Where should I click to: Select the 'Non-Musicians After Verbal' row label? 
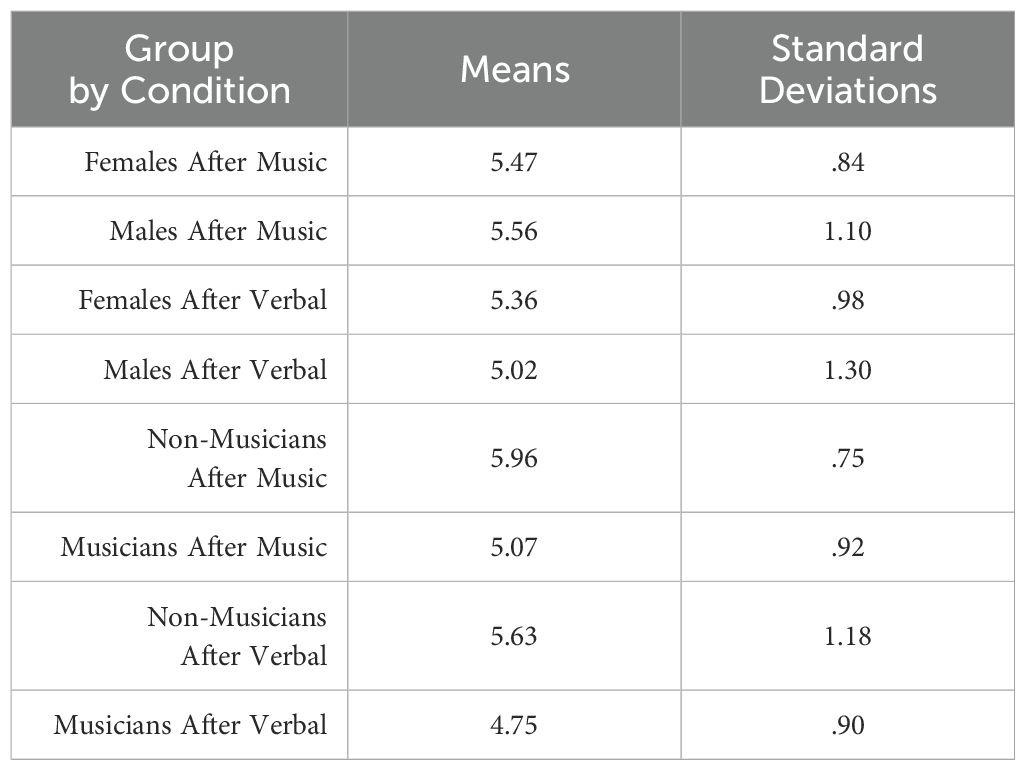click(237, 636)
